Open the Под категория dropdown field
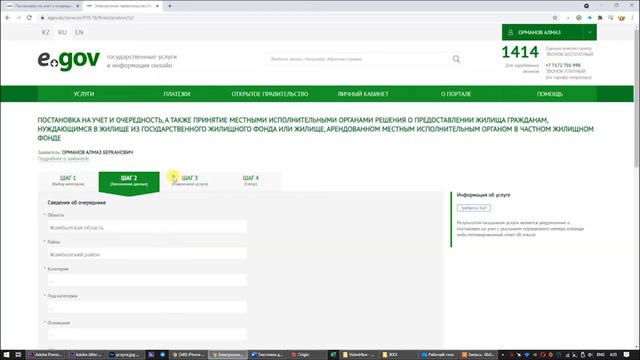Viewport: 640px width, 360px height. tap(147, 308)
